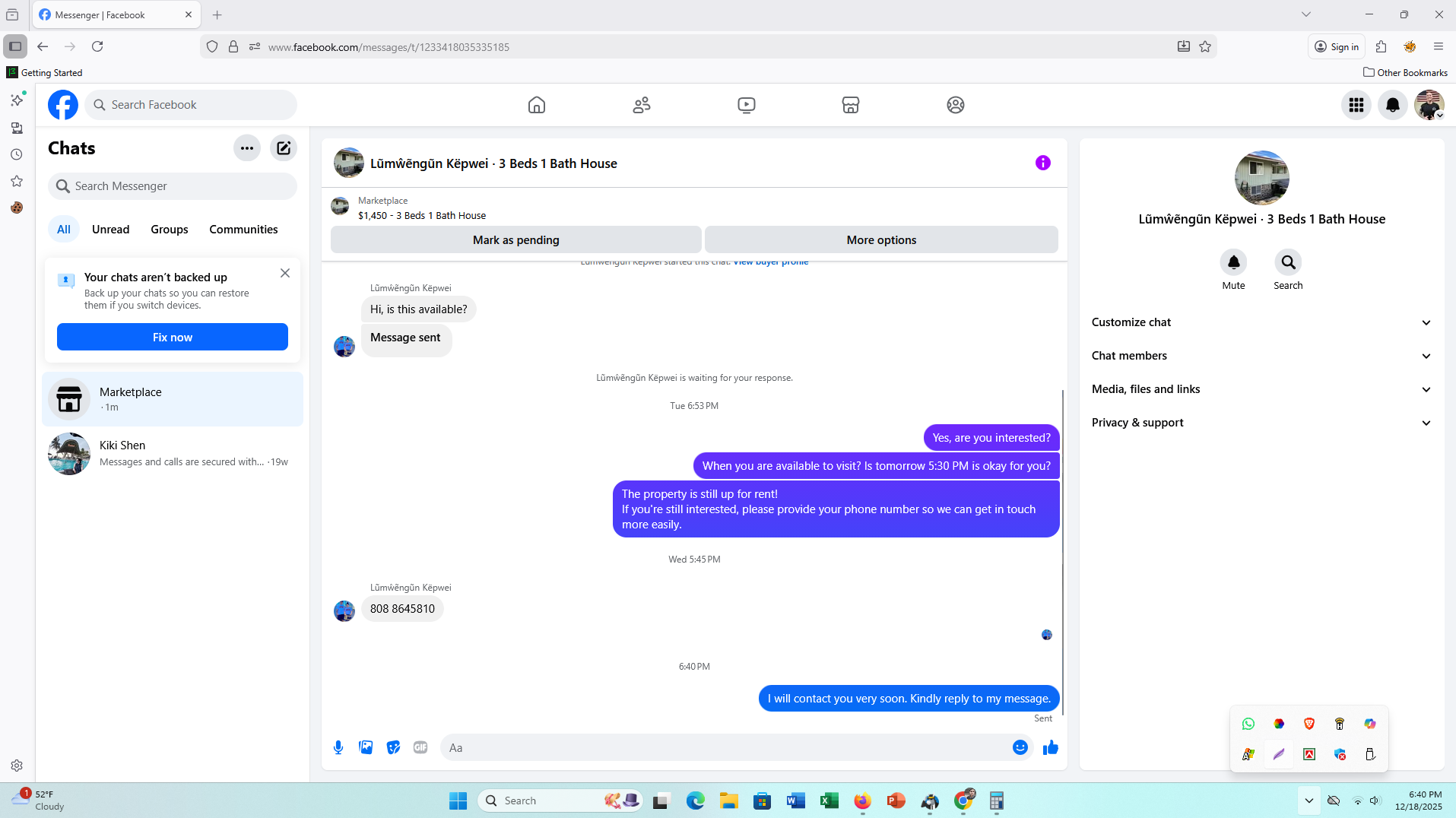The width and height of the screenshot is (1456, 818).
Task: Open Microsoft Edge from taskbar
Action: pos(695,801)
